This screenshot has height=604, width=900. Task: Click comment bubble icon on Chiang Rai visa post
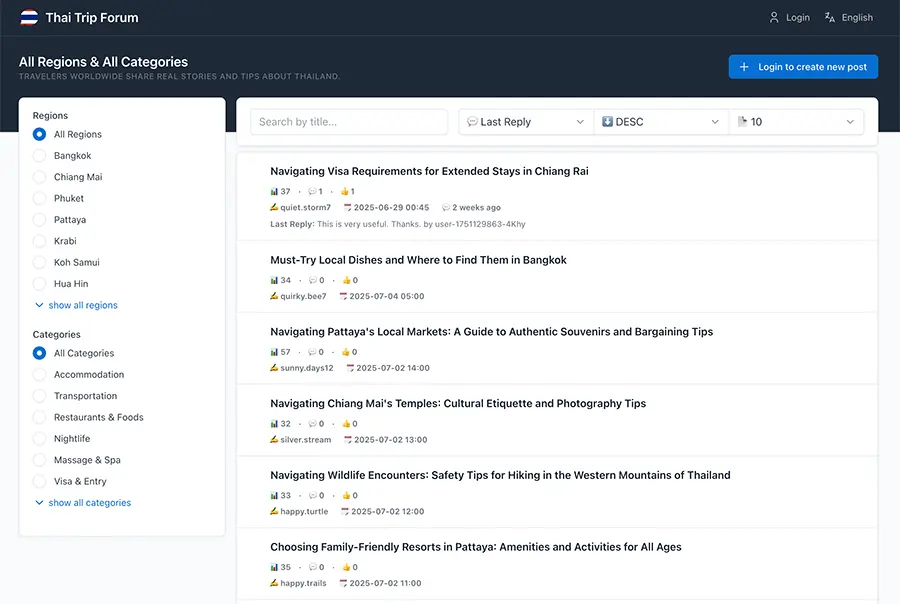[312, 191]
